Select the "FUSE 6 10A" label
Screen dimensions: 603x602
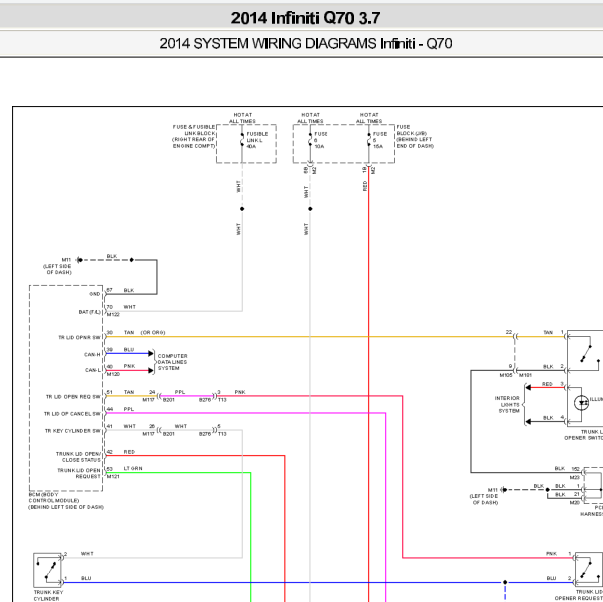[320, 140]
